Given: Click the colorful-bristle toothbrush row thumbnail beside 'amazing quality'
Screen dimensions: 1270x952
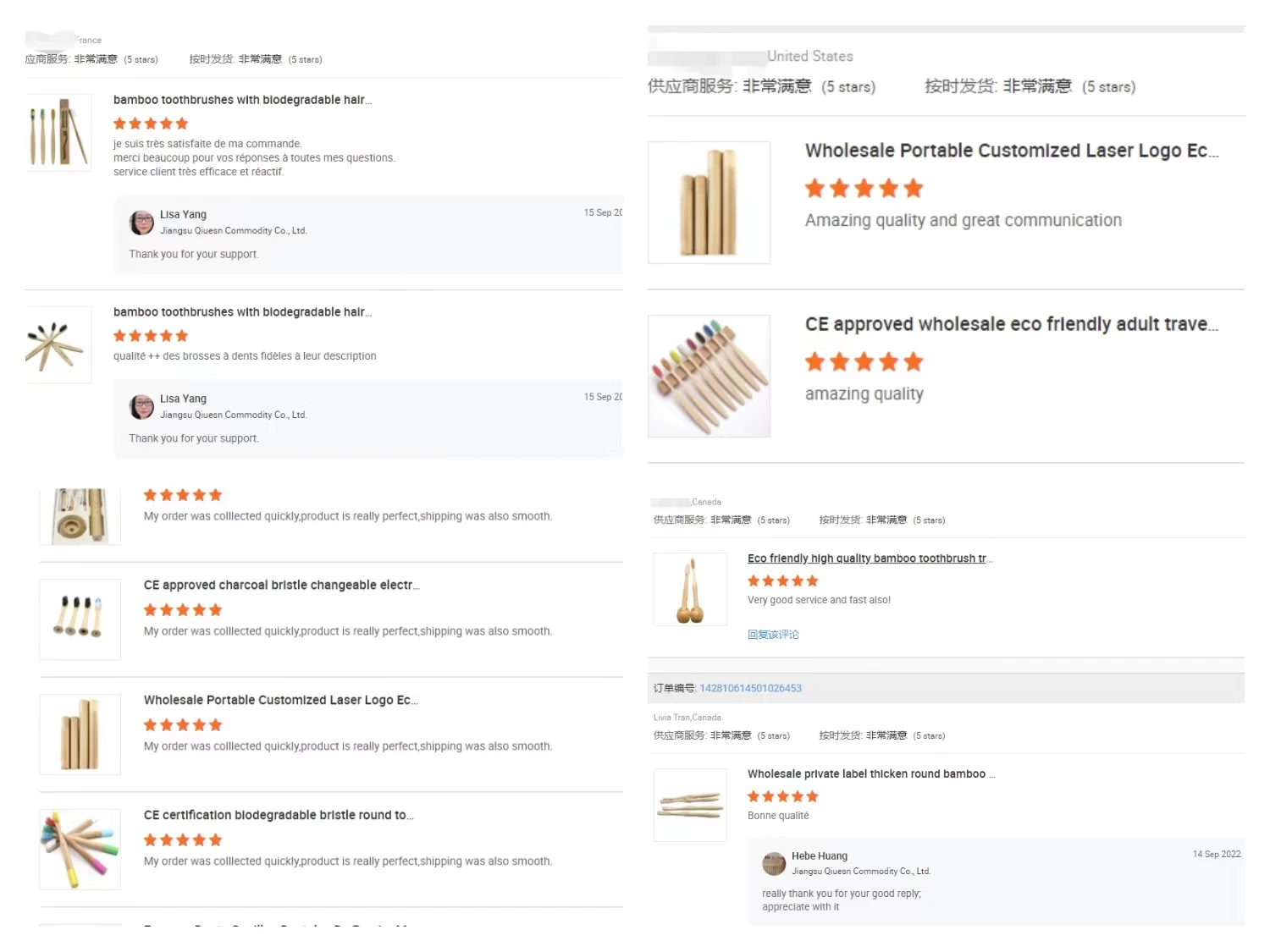Looking at the screenshot, I should click(709, 376).
